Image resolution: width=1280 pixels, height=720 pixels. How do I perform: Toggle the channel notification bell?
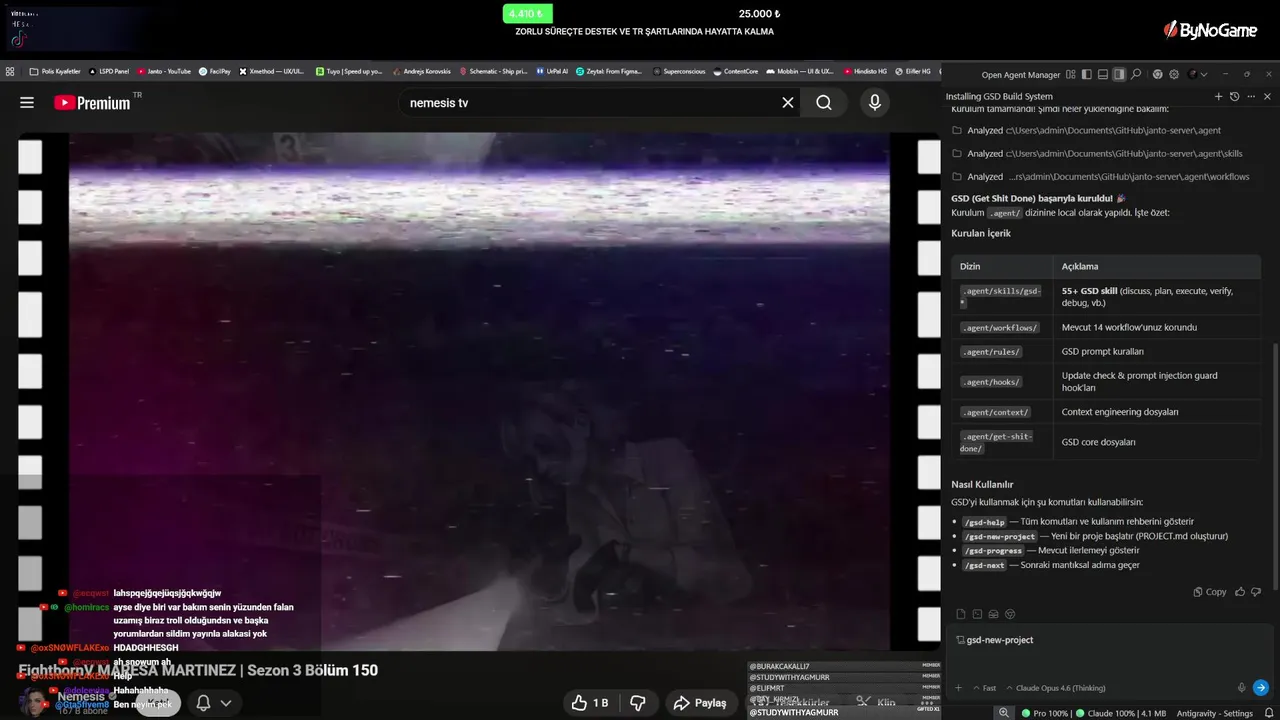click(203, 703)
